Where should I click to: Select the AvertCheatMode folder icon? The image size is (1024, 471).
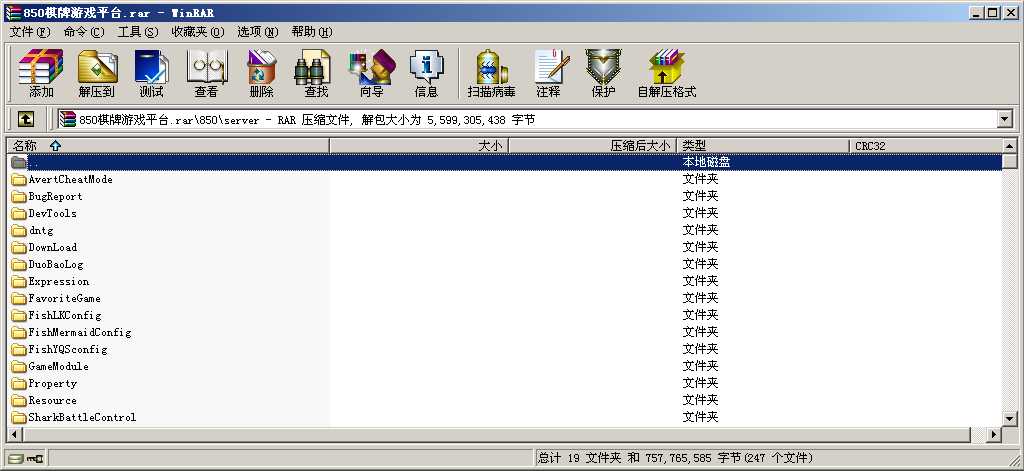pos(18,180)
